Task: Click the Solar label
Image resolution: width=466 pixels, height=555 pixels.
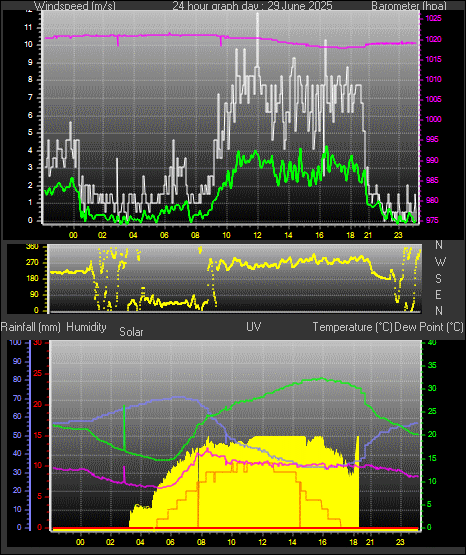Action: (x=131, y=332)
